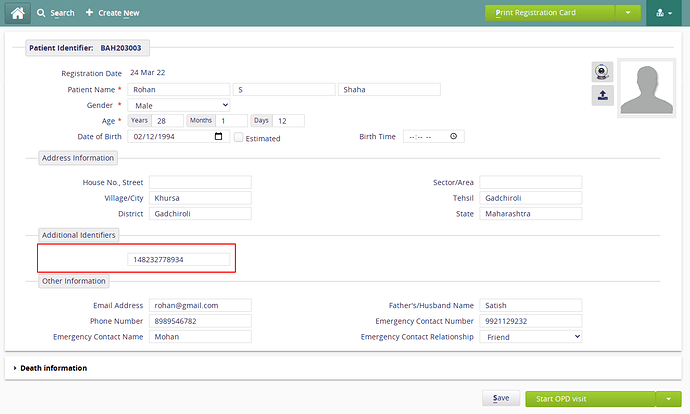Image resolution: width=690 pixels, height=414 pixels.
Task: Click Address Information section header
Action: click(x=78, y=158)
